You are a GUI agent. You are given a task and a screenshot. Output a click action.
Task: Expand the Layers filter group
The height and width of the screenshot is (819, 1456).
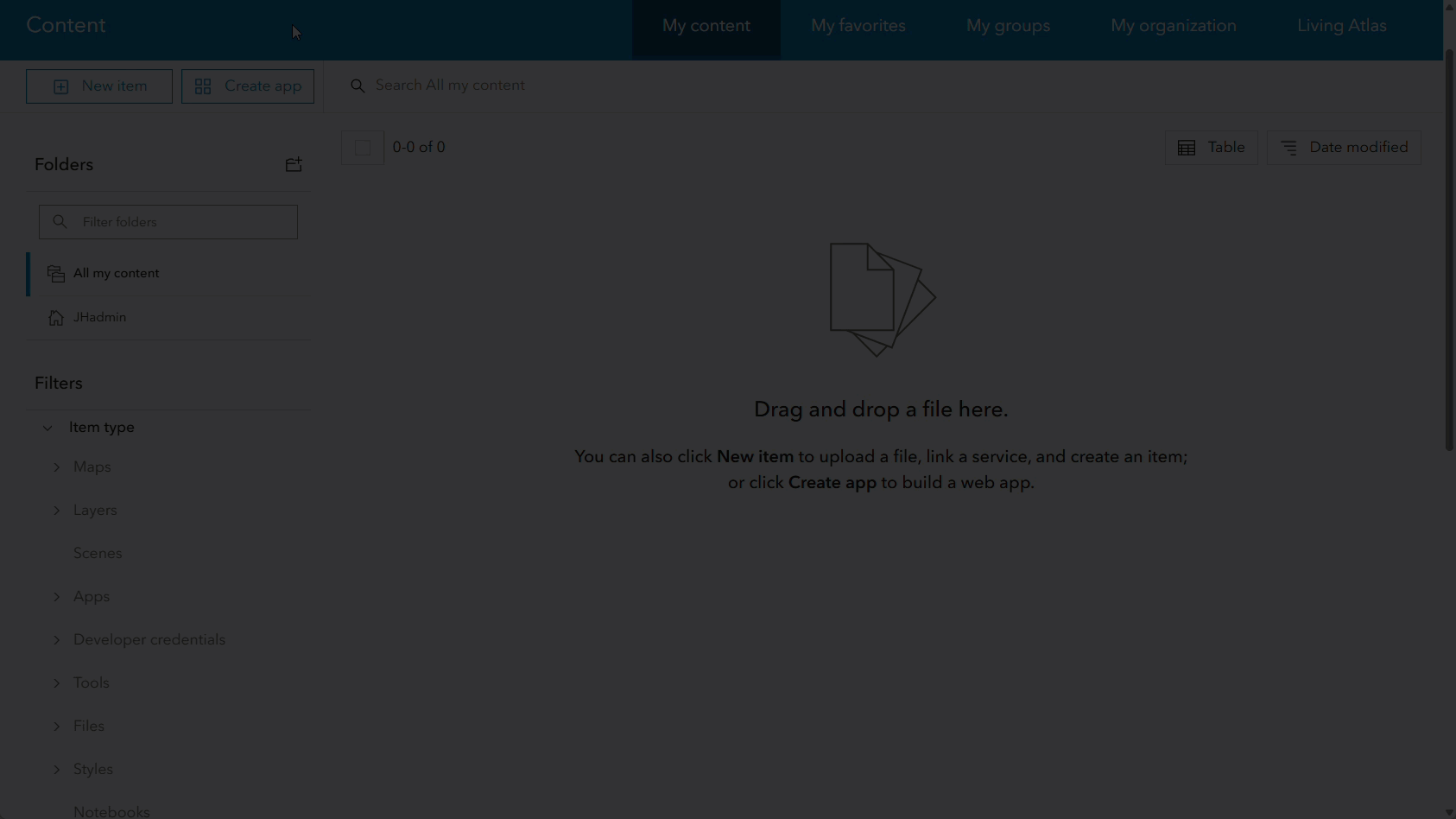pos(57,510)
